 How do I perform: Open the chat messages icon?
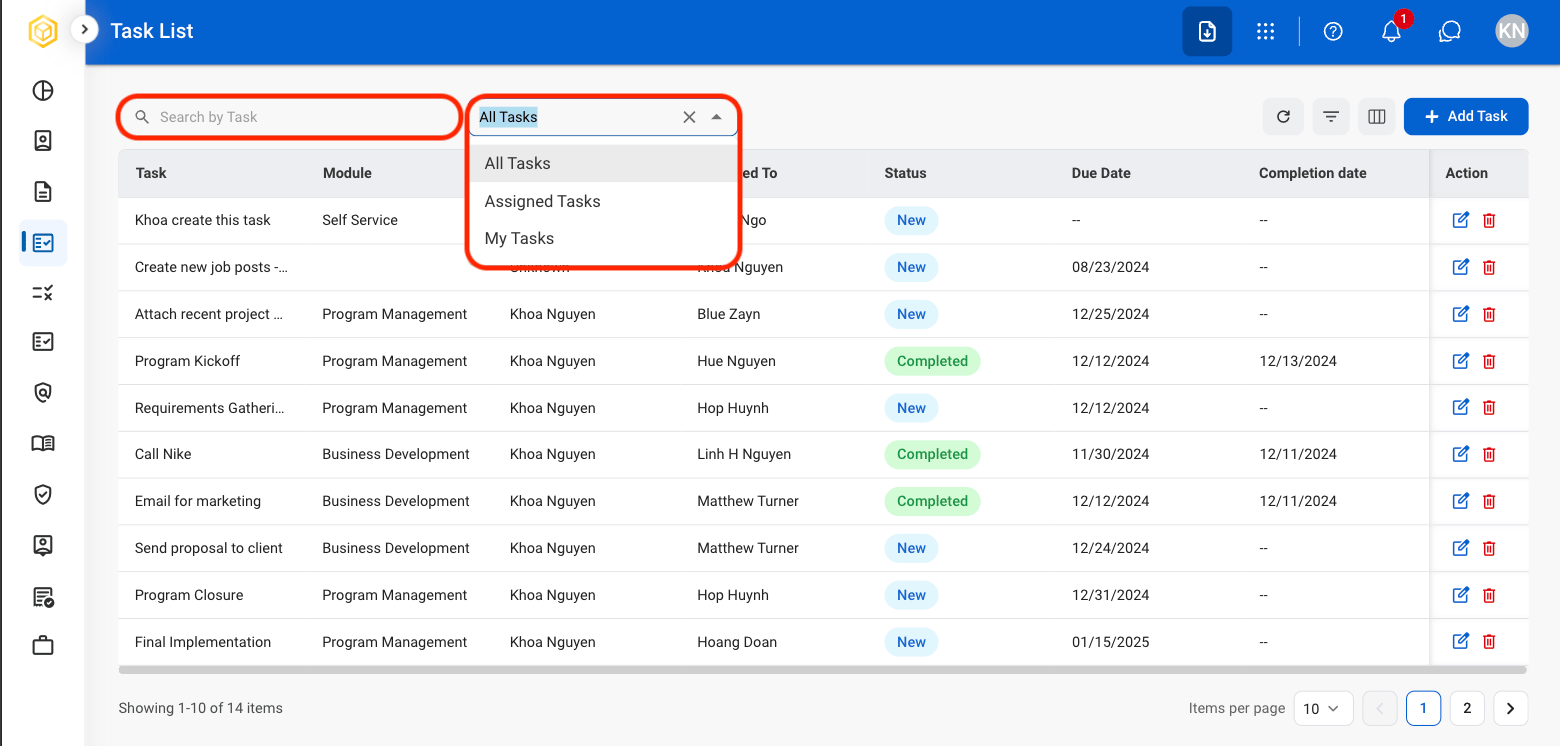click(1450, 31)
